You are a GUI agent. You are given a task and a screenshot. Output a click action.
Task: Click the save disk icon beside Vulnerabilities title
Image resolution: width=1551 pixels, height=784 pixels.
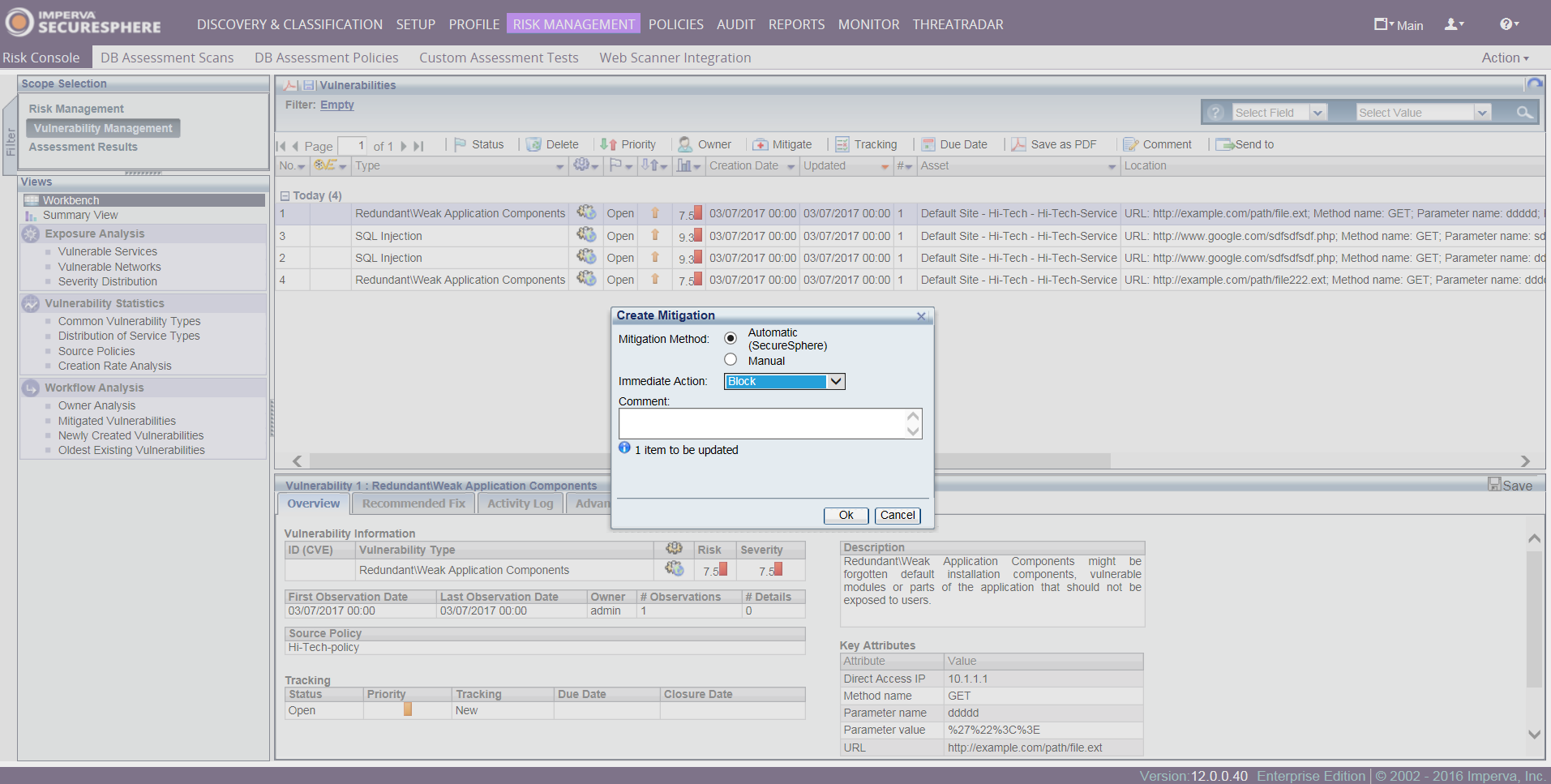pos(309,85)
